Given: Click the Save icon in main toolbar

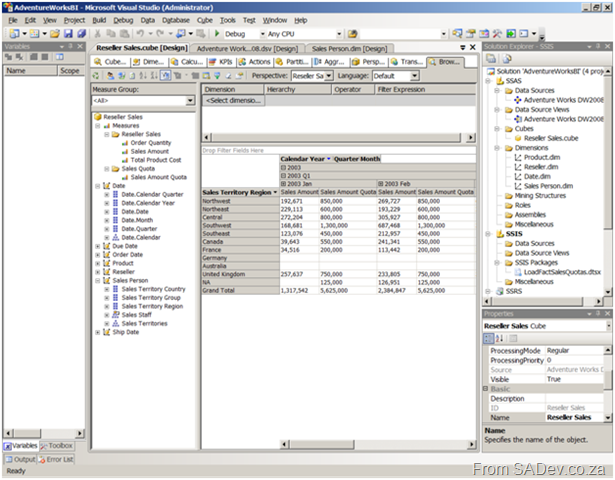Looking at the screenshot, I should click(68, 34).
